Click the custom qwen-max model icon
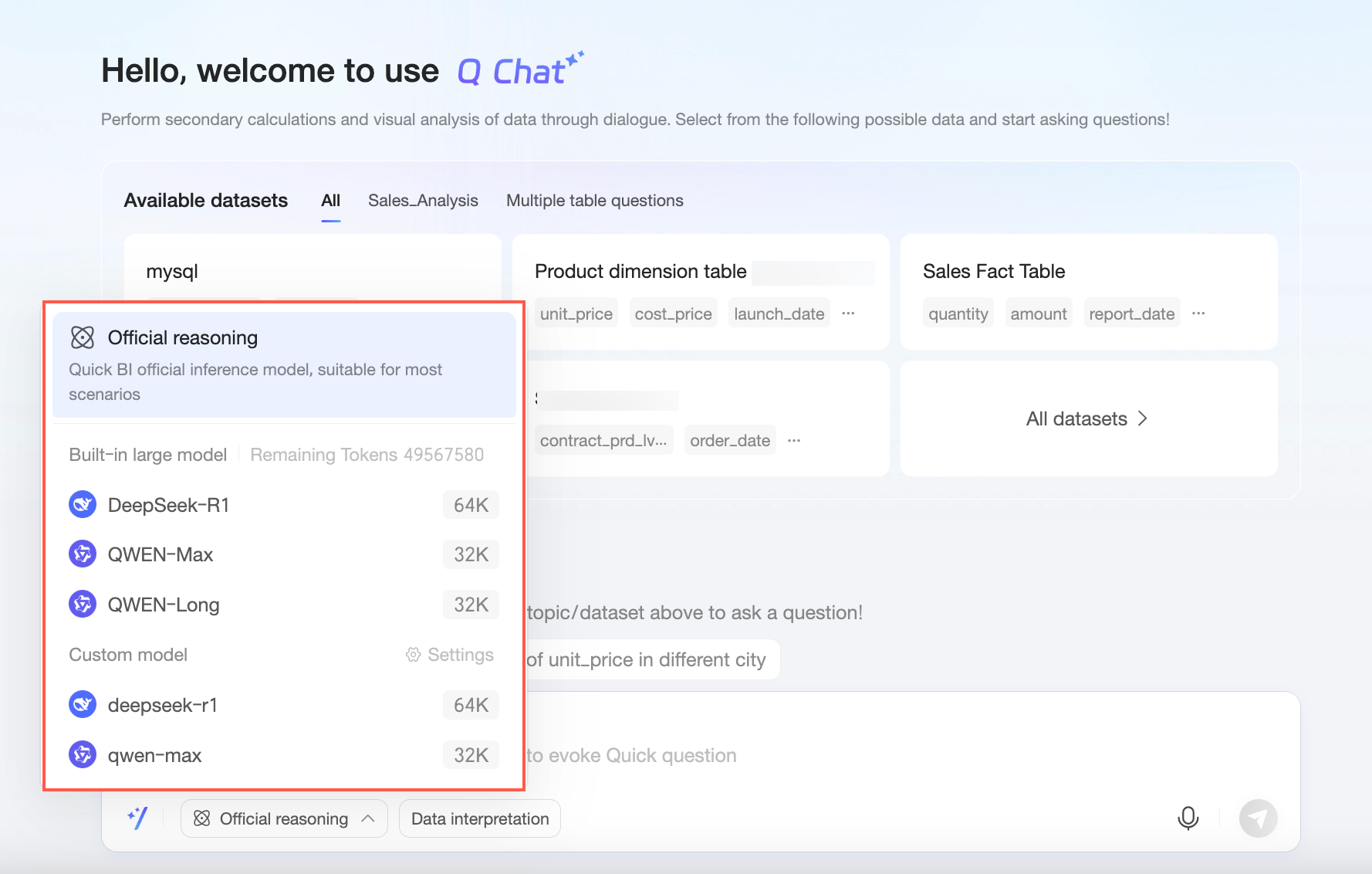 (x=83, y=754)
